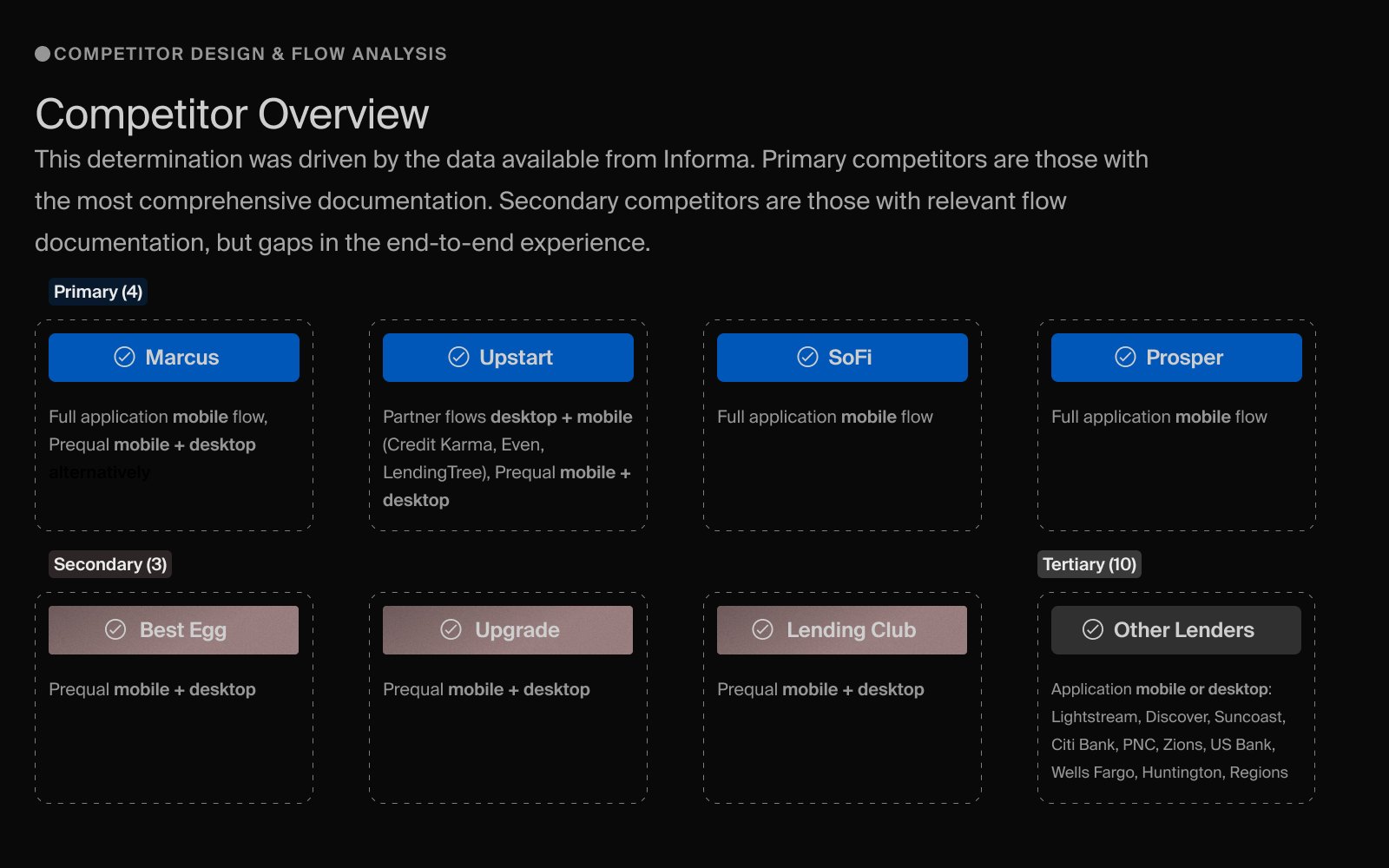Click 'Full application mobile flow' under Prosper
This screenshot has width=1389, height=868.
tap(1159, 417)
